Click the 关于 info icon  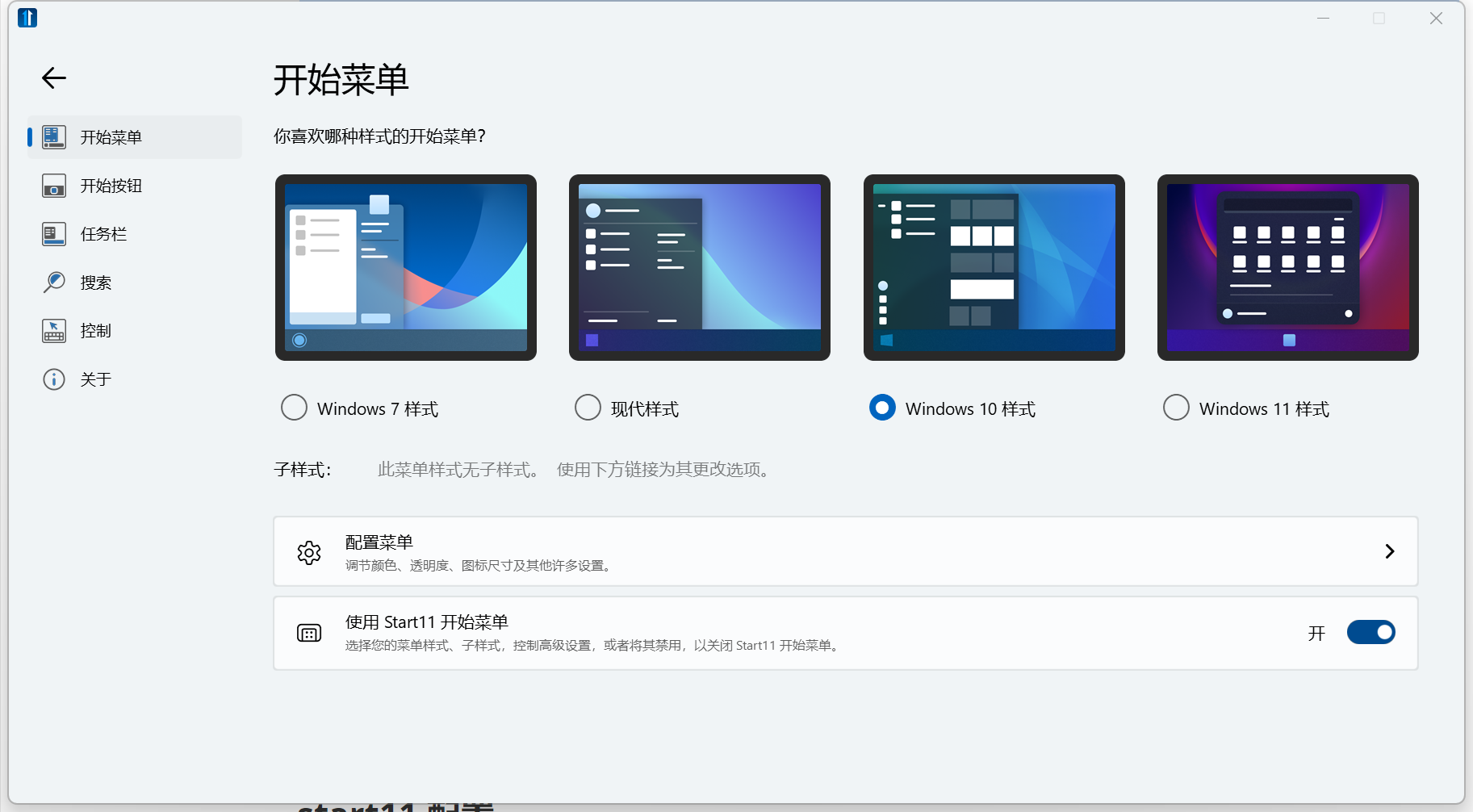[54, 379]
